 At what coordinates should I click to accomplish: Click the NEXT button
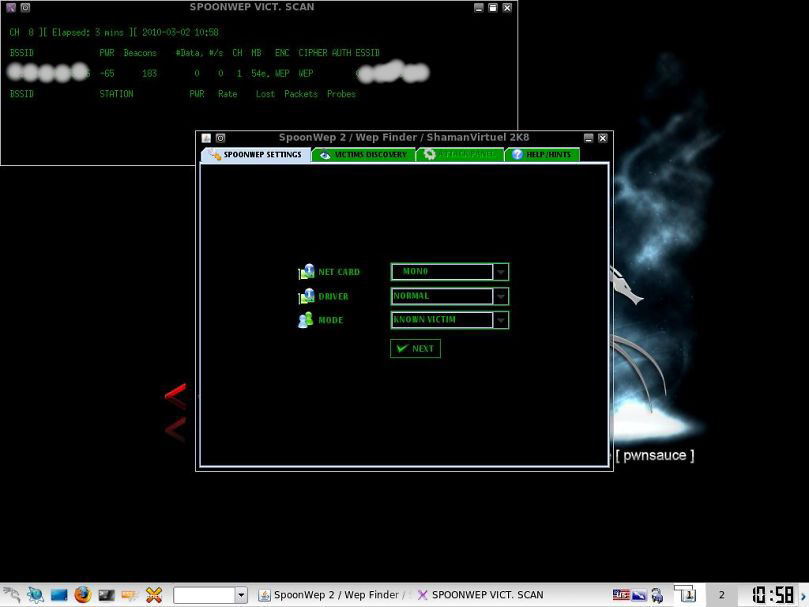(x=415, y=348)
